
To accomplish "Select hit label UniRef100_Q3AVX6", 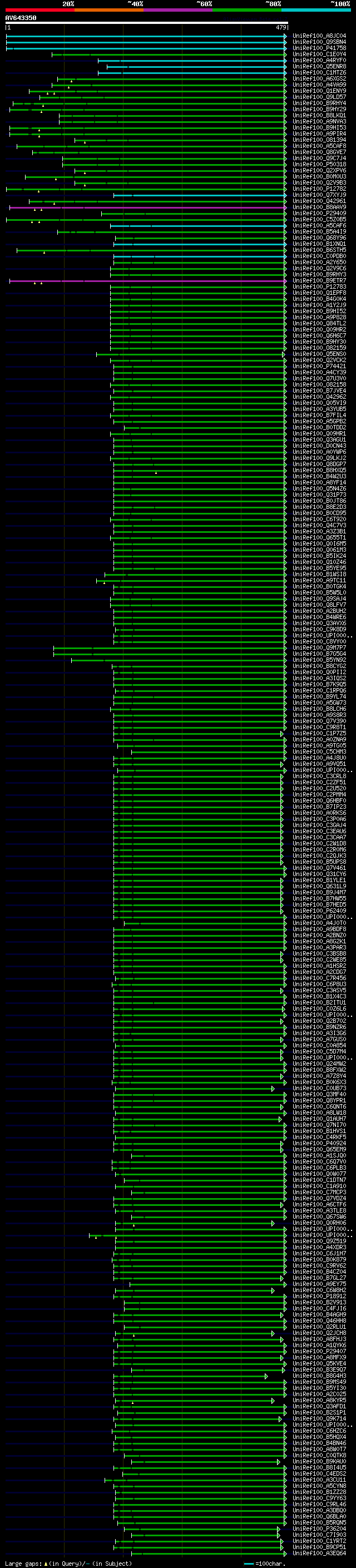I will pyautogui.click(x=319, y=623).
